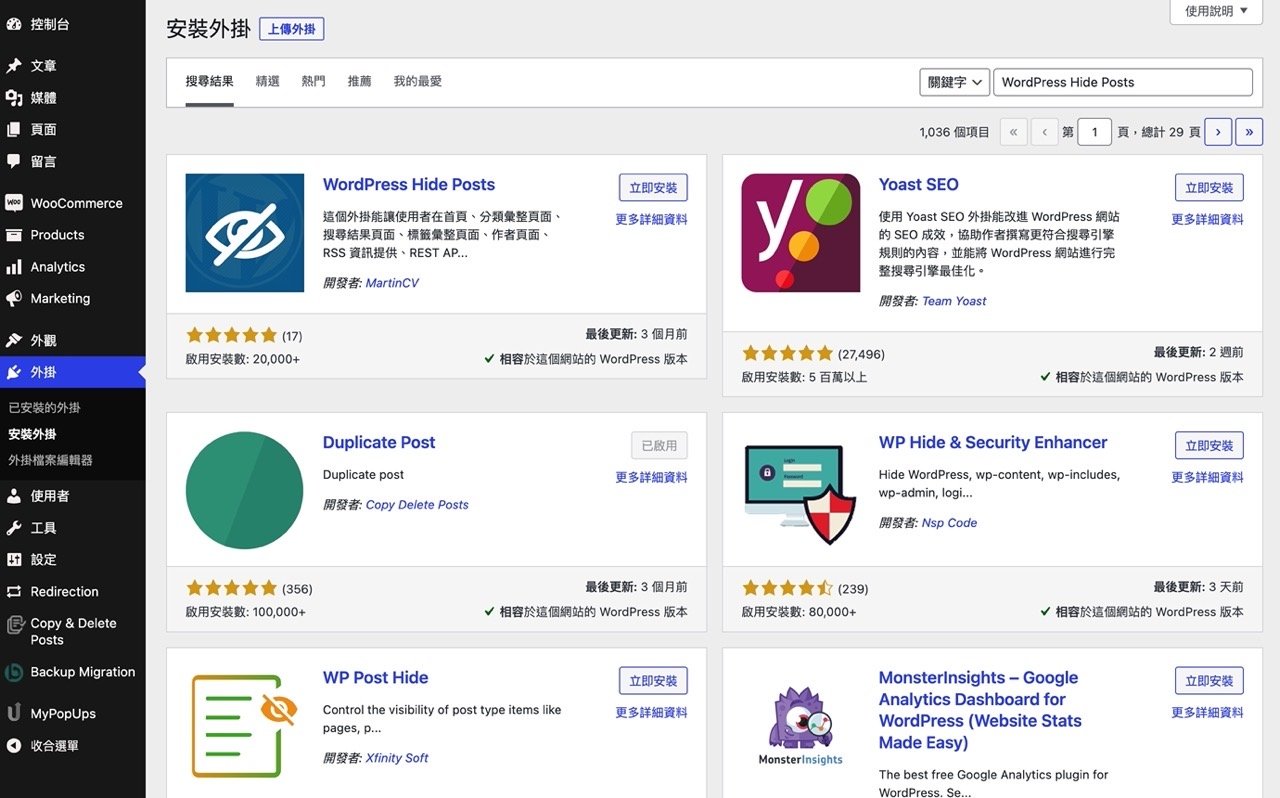Open WP Hide & Security Enhancer thumbnail

801,491
